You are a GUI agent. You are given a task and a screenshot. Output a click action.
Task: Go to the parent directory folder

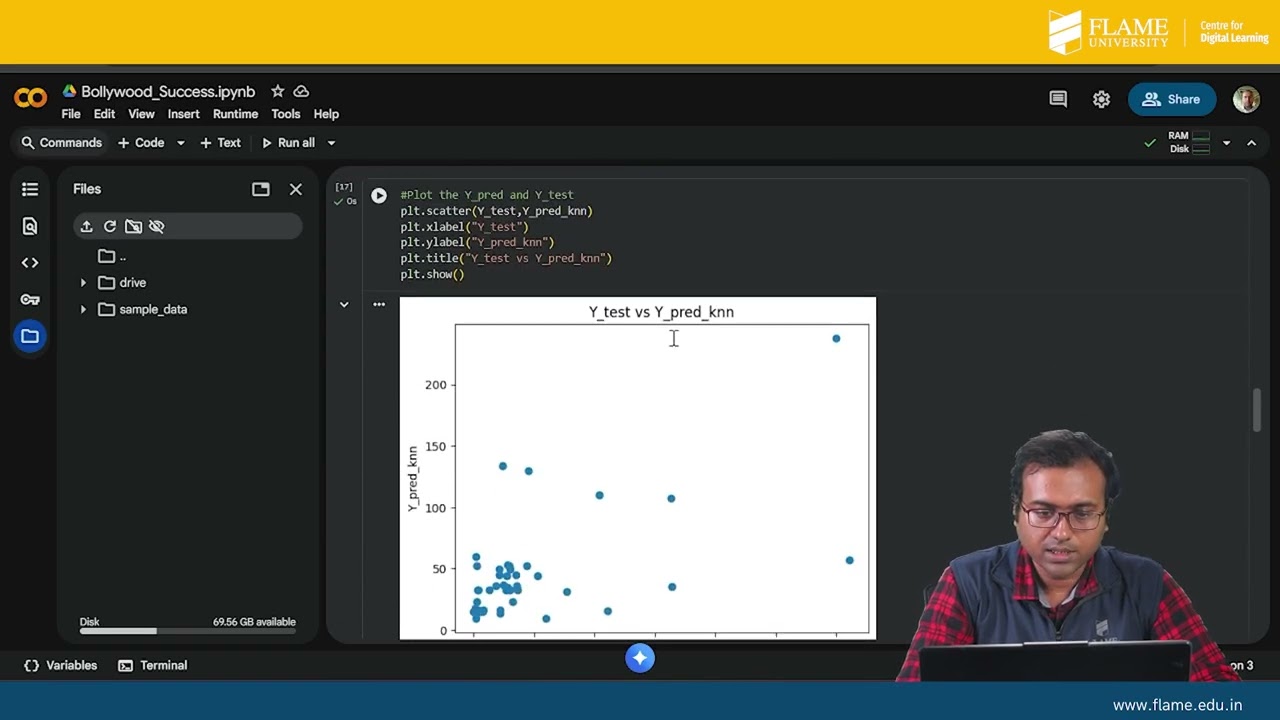[x=111, y=256]
